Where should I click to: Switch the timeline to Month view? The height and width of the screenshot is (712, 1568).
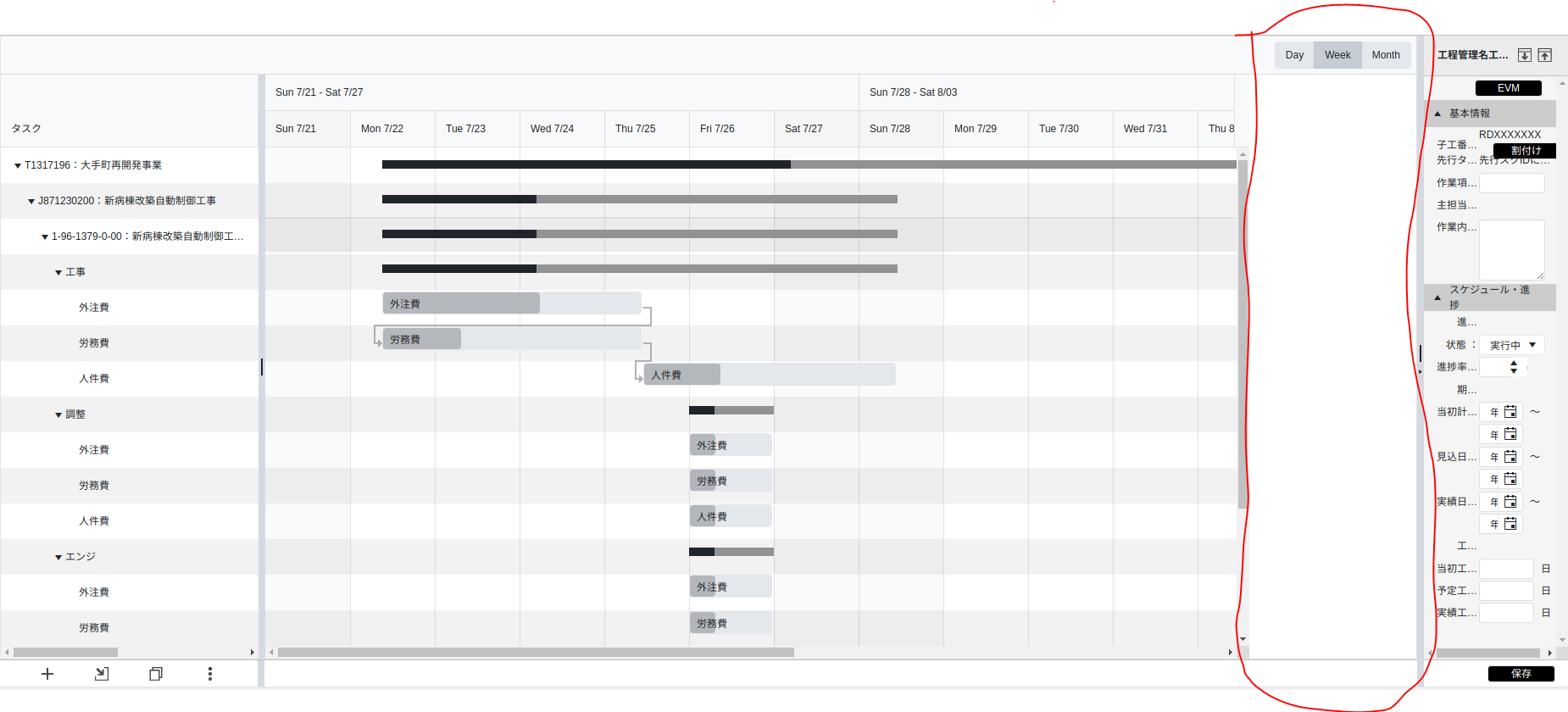pyautogui.click(x=1386, y=55)
